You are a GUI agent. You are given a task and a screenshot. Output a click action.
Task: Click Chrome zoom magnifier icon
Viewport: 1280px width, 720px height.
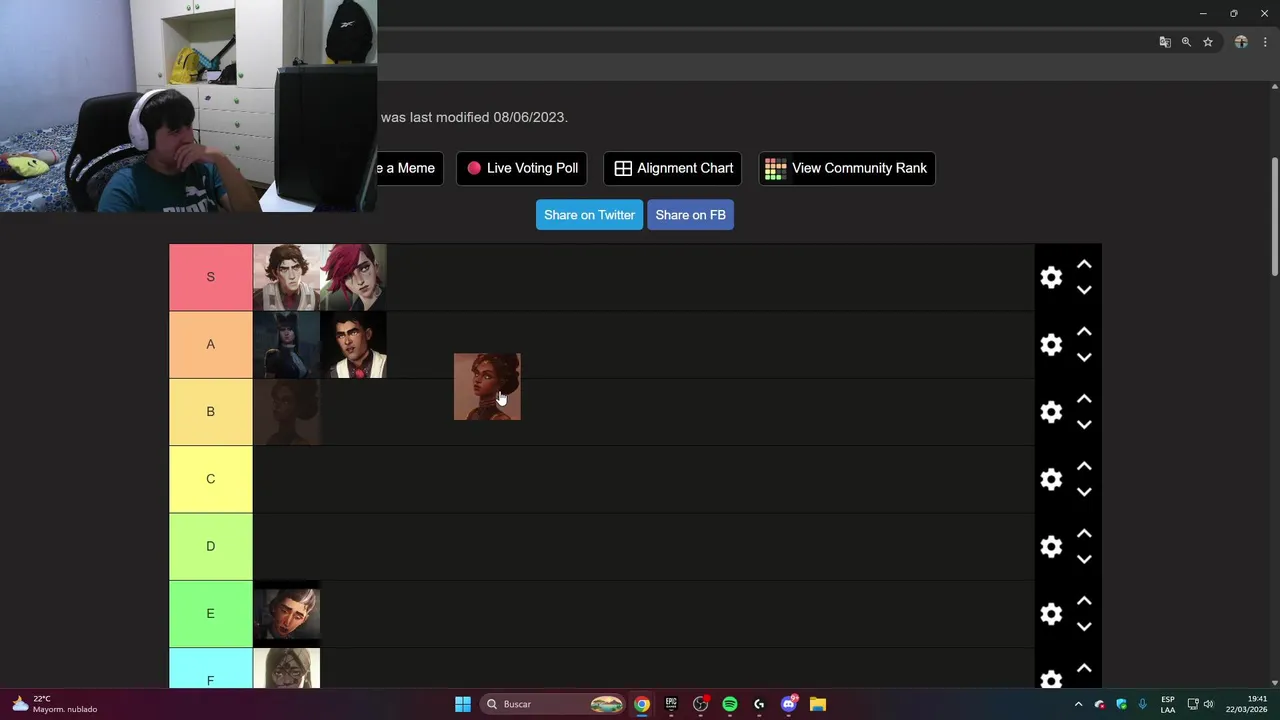(1186, 42)
